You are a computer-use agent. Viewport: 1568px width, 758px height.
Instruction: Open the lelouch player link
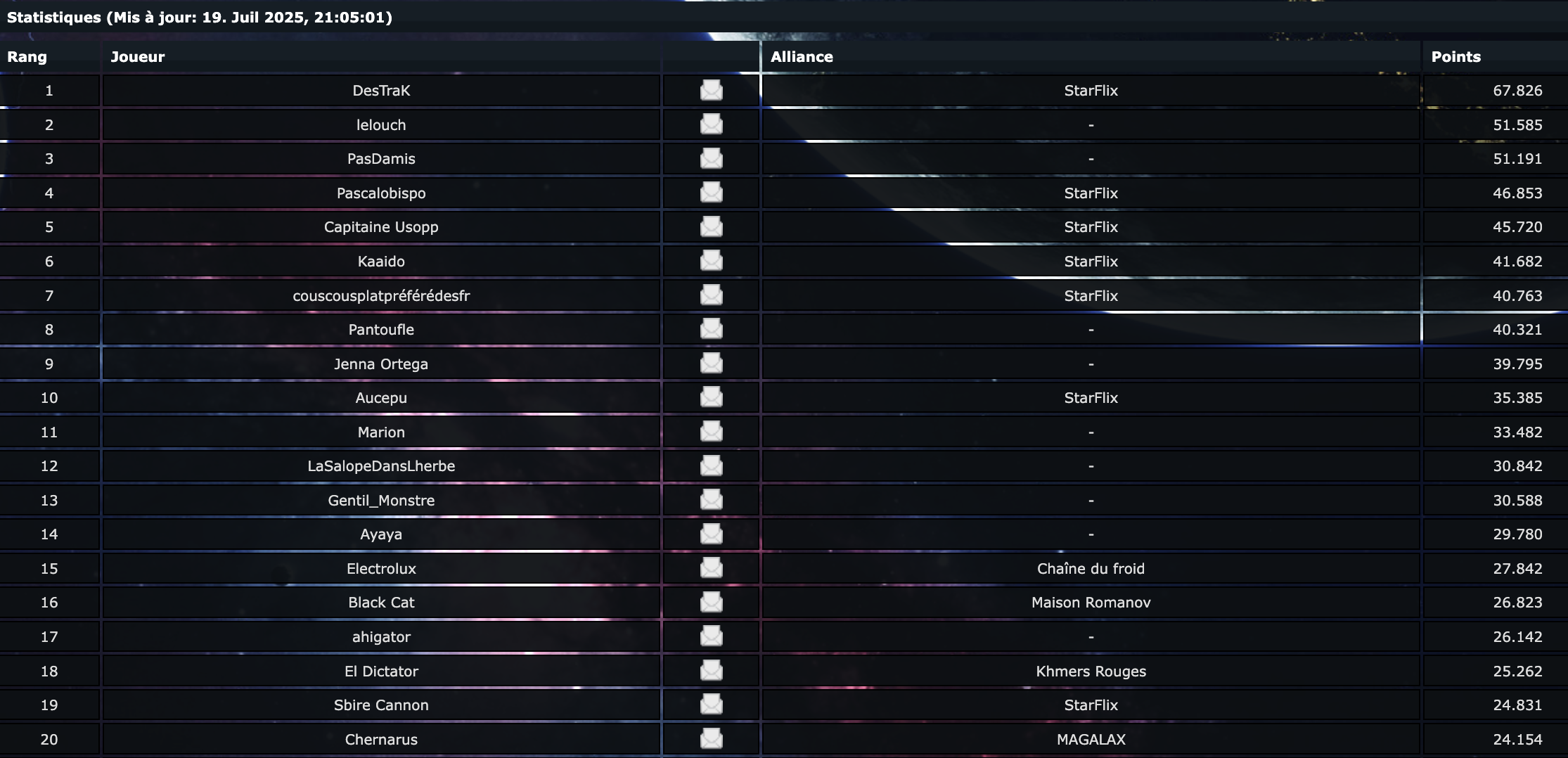tap(381, 125)
